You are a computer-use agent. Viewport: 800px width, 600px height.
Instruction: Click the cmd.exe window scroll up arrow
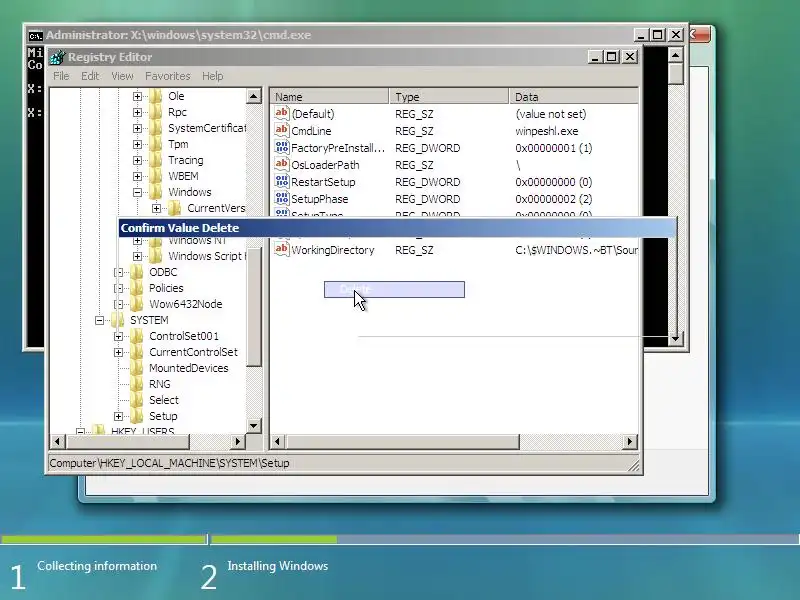coord(676,55)
